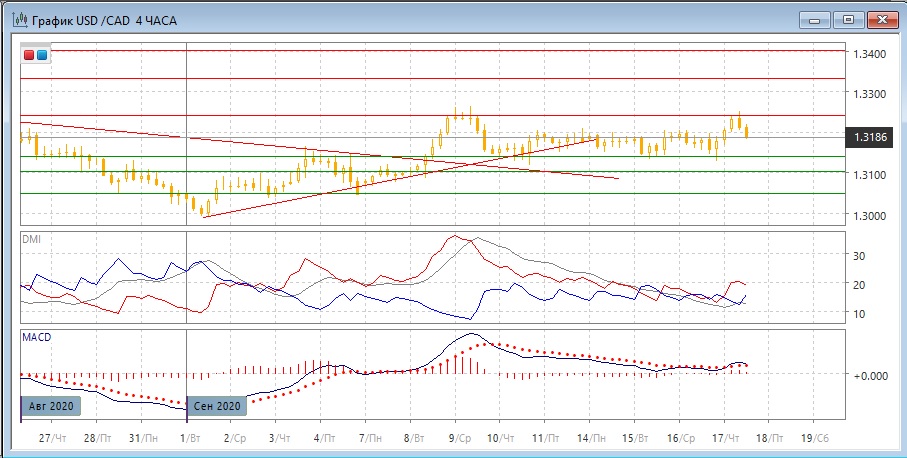Select the MACD indicator label

pos(36,337)
